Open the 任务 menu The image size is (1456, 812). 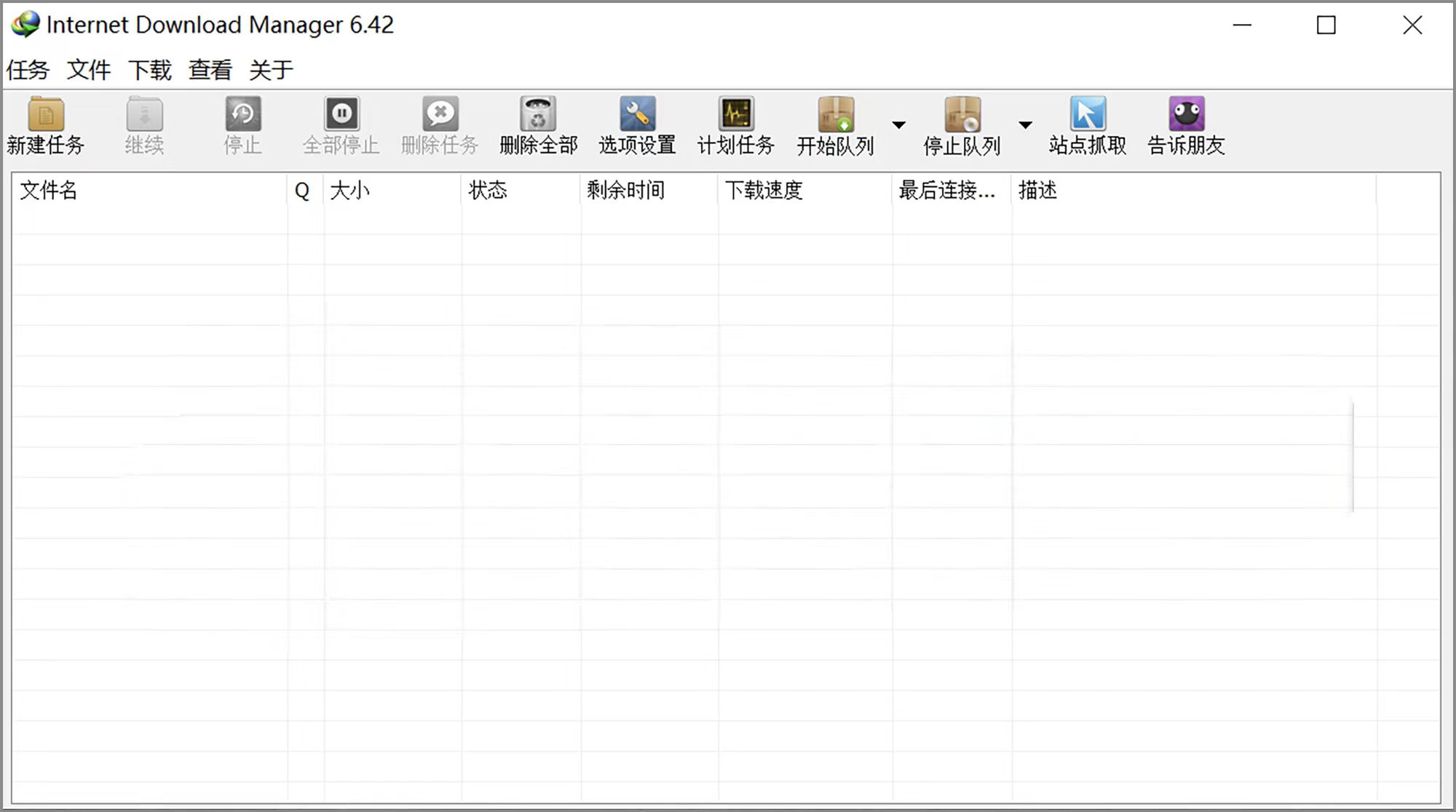pos(28,69)
